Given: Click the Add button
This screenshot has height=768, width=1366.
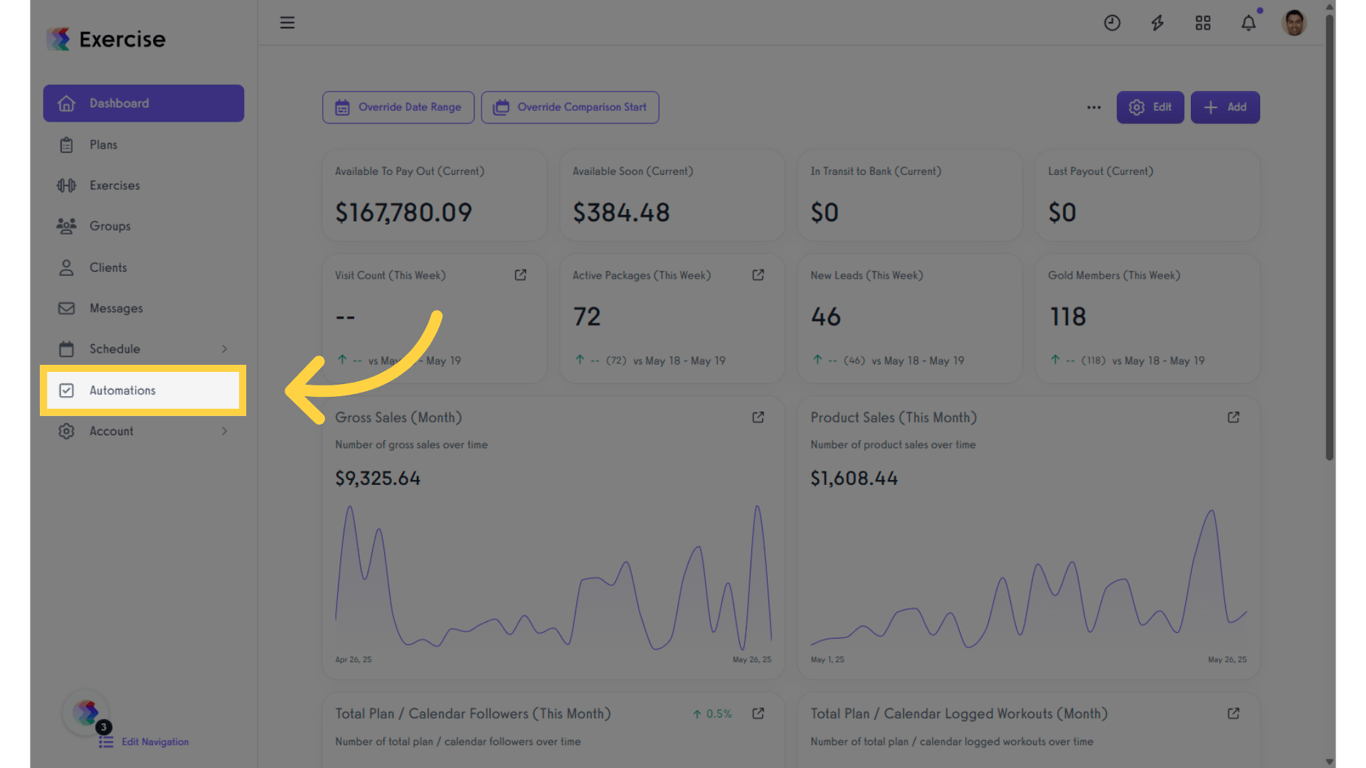Looking at the screenshot, I should tap(1225, 107).
